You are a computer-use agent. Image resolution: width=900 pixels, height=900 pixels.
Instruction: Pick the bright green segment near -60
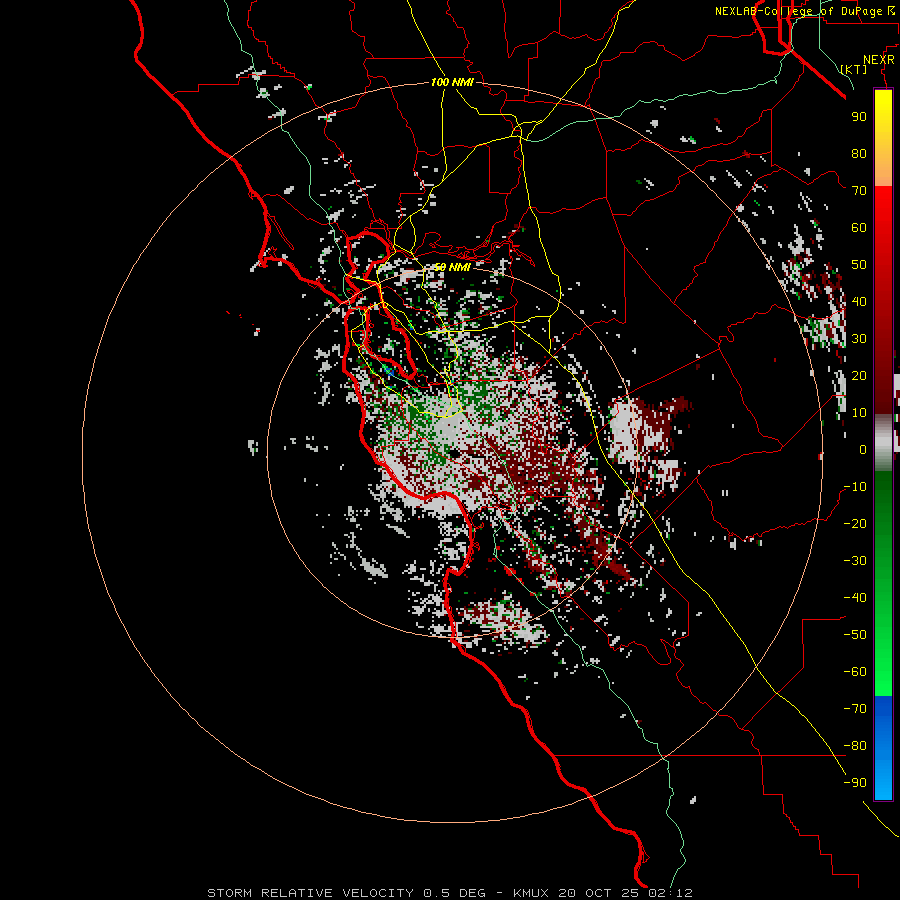(x=883, y=672)
